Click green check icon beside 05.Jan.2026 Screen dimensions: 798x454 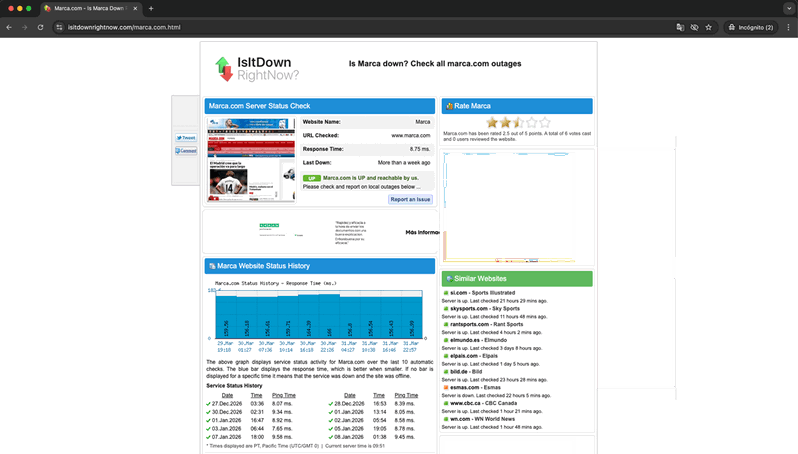pyautogui.click(x=331, y=429)
